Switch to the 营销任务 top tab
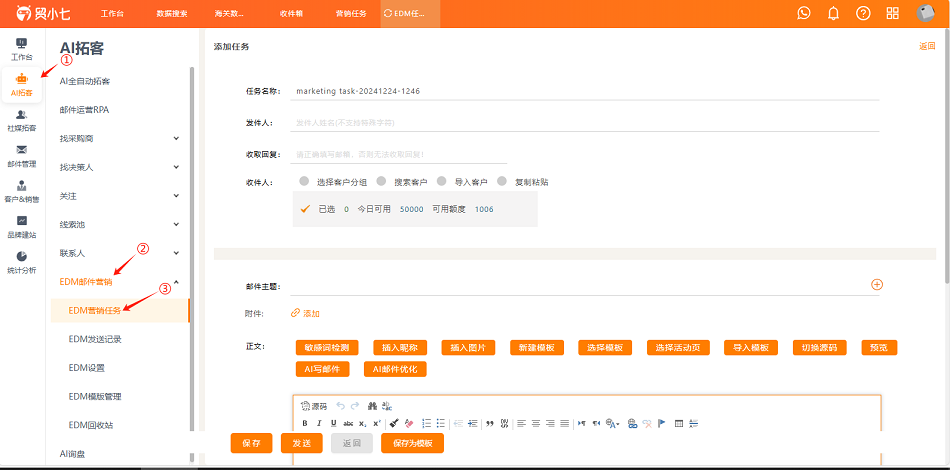Image resolution: width=950 pixels, height=470 pixels. click(351, 14)
